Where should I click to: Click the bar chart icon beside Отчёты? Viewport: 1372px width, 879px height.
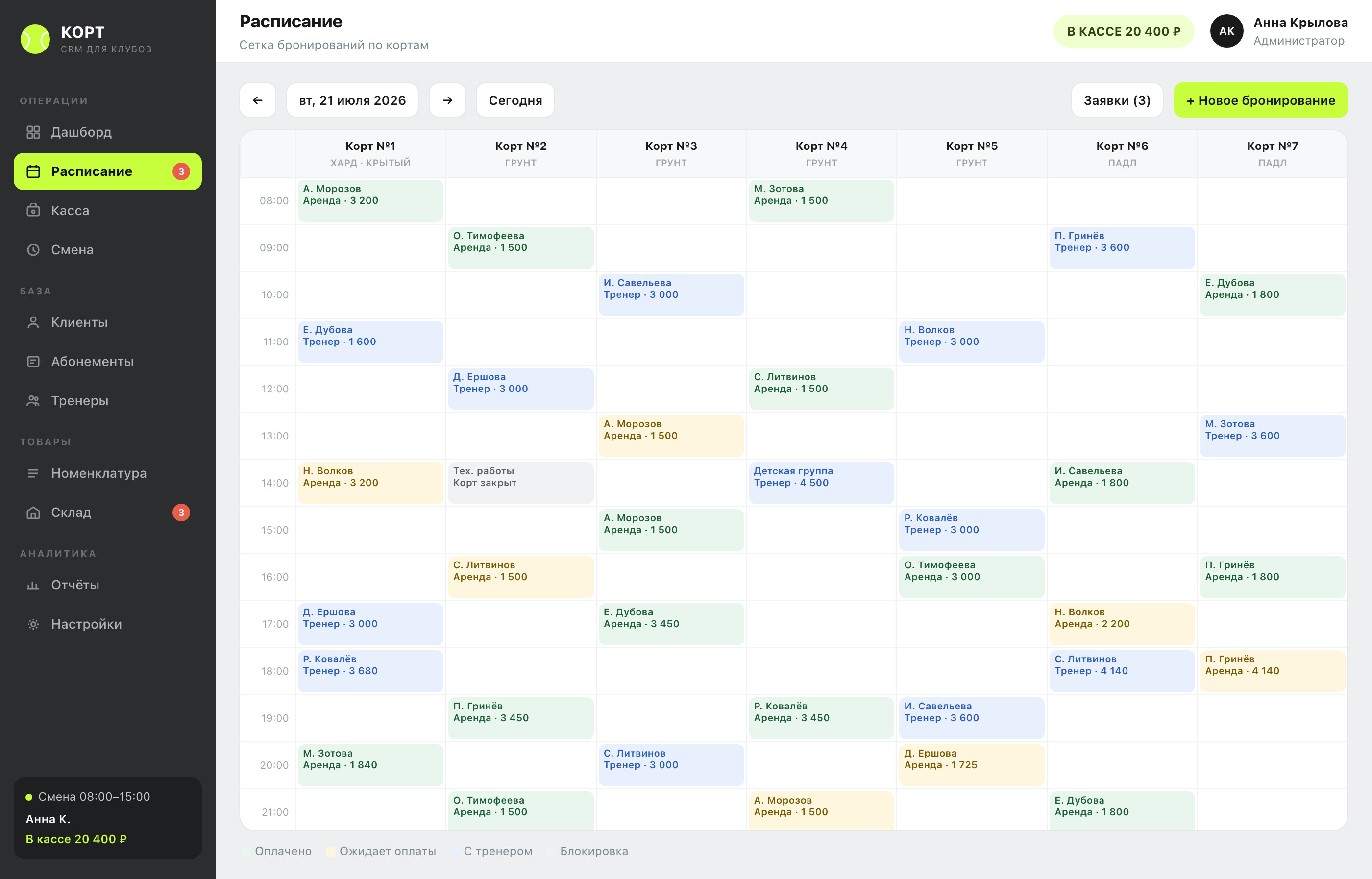coord(33,585)
